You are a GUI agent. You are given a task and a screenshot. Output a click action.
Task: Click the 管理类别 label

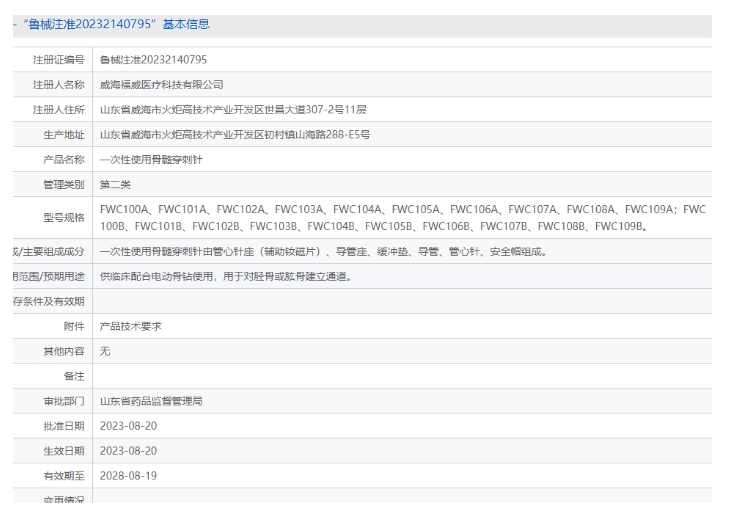coord(64,184)
